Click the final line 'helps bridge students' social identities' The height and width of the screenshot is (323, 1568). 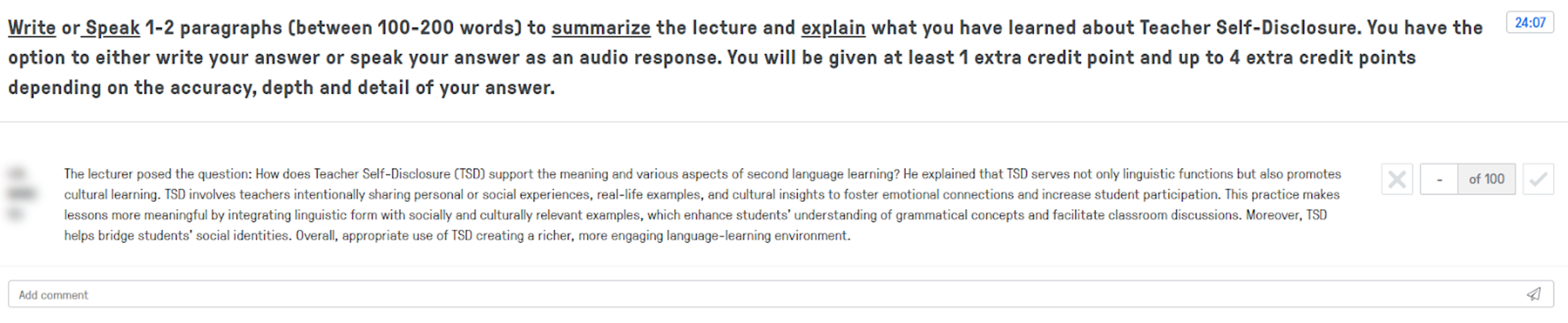pos(457,236)
